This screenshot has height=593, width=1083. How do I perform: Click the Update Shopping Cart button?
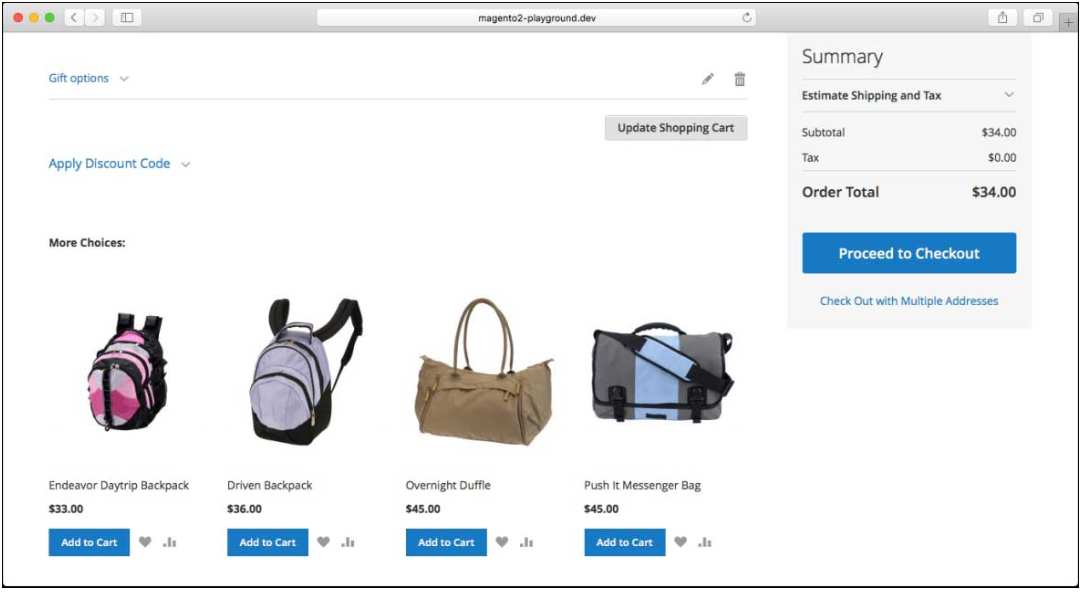coord(675,128)
